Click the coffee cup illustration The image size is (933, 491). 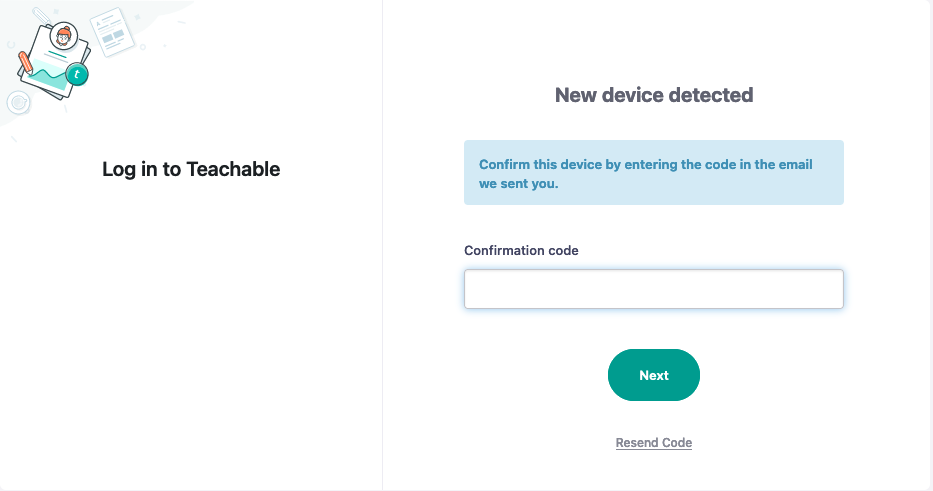[x=18, y=102]
